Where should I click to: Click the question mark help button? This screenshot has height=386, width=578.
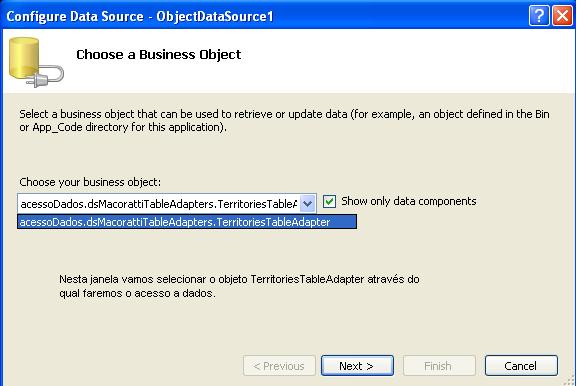point(539,16)
